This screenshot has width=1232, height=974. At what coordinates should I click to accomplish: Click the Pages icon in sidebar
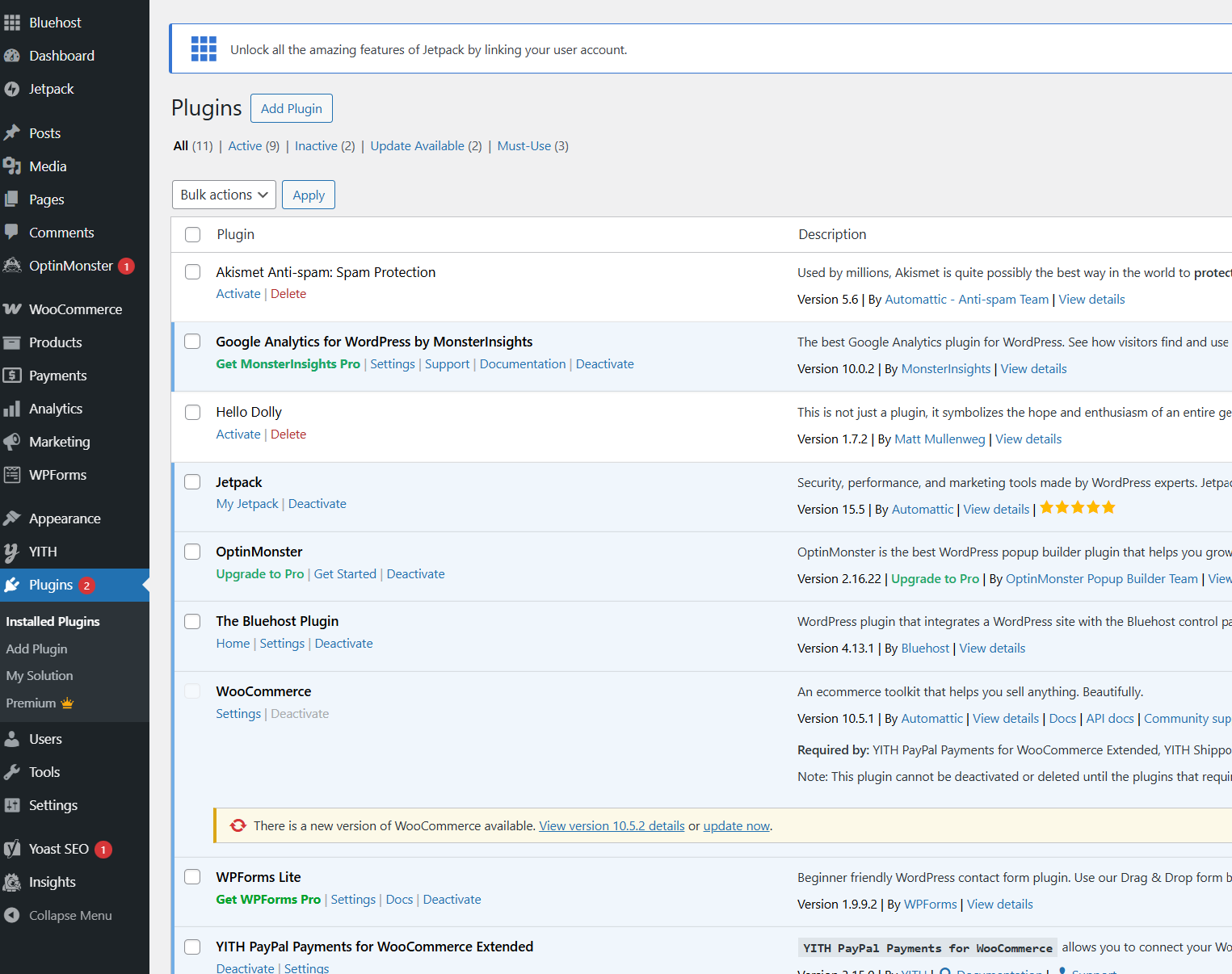[x=12, y=199]
